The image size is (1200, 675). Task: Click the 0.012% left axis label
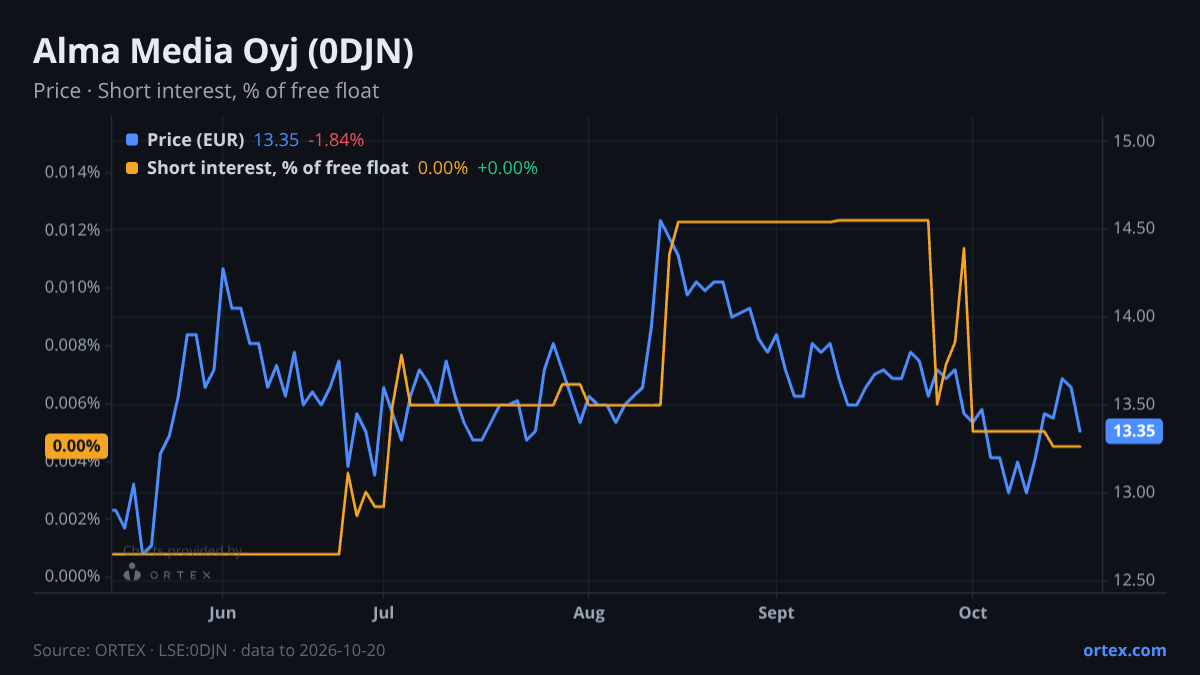pyautogui.click(x=72, y=230)
